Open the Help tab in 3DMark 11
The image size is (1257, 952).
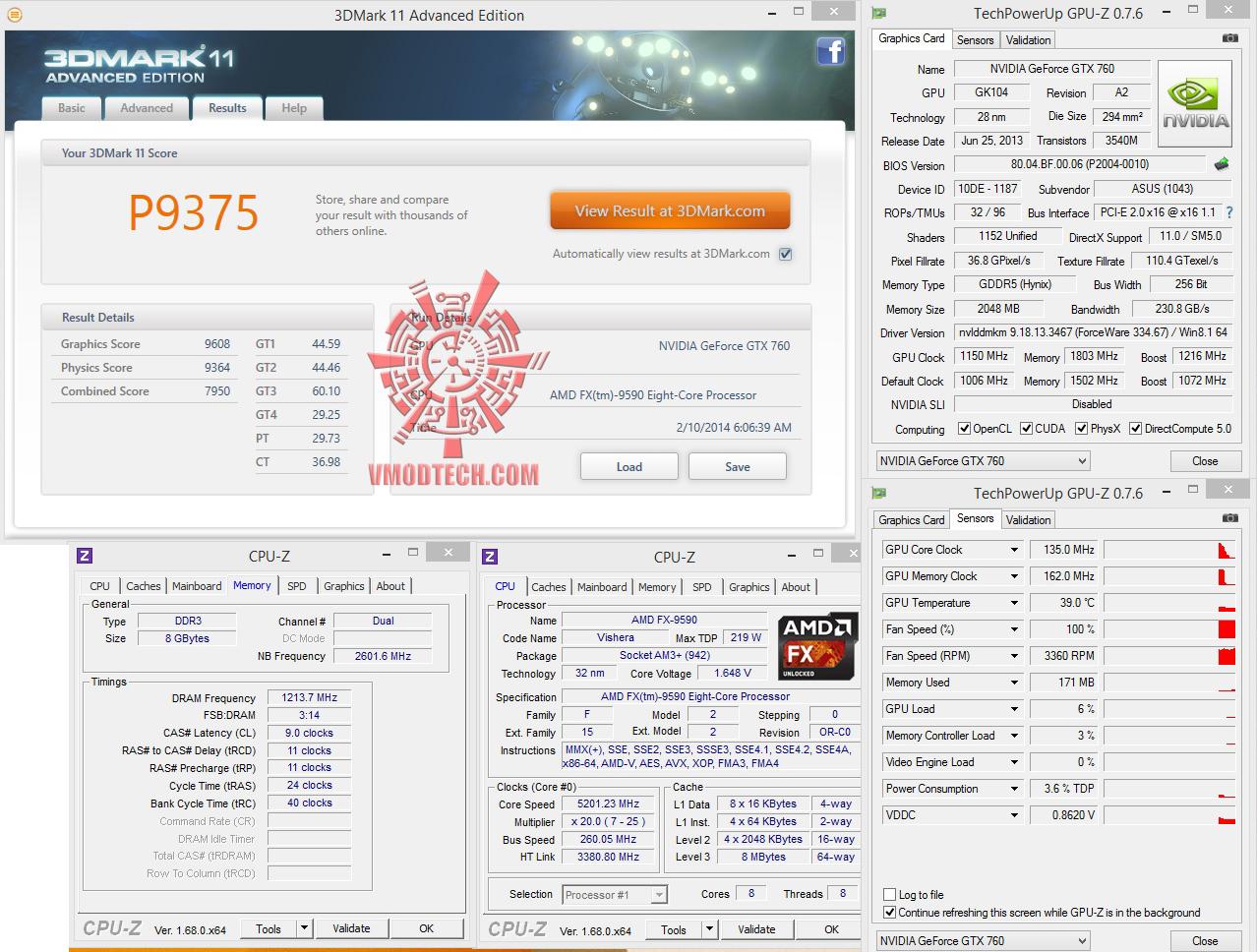click(294, 108)
